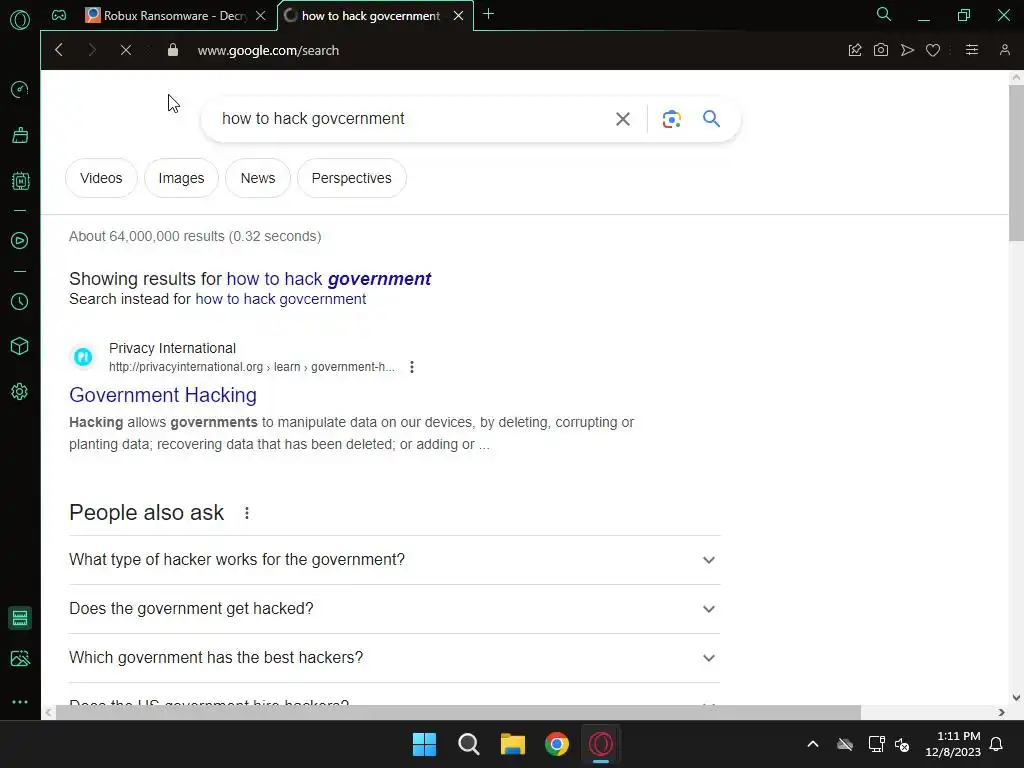Open the new tab plus button

[x=488, y=14]
